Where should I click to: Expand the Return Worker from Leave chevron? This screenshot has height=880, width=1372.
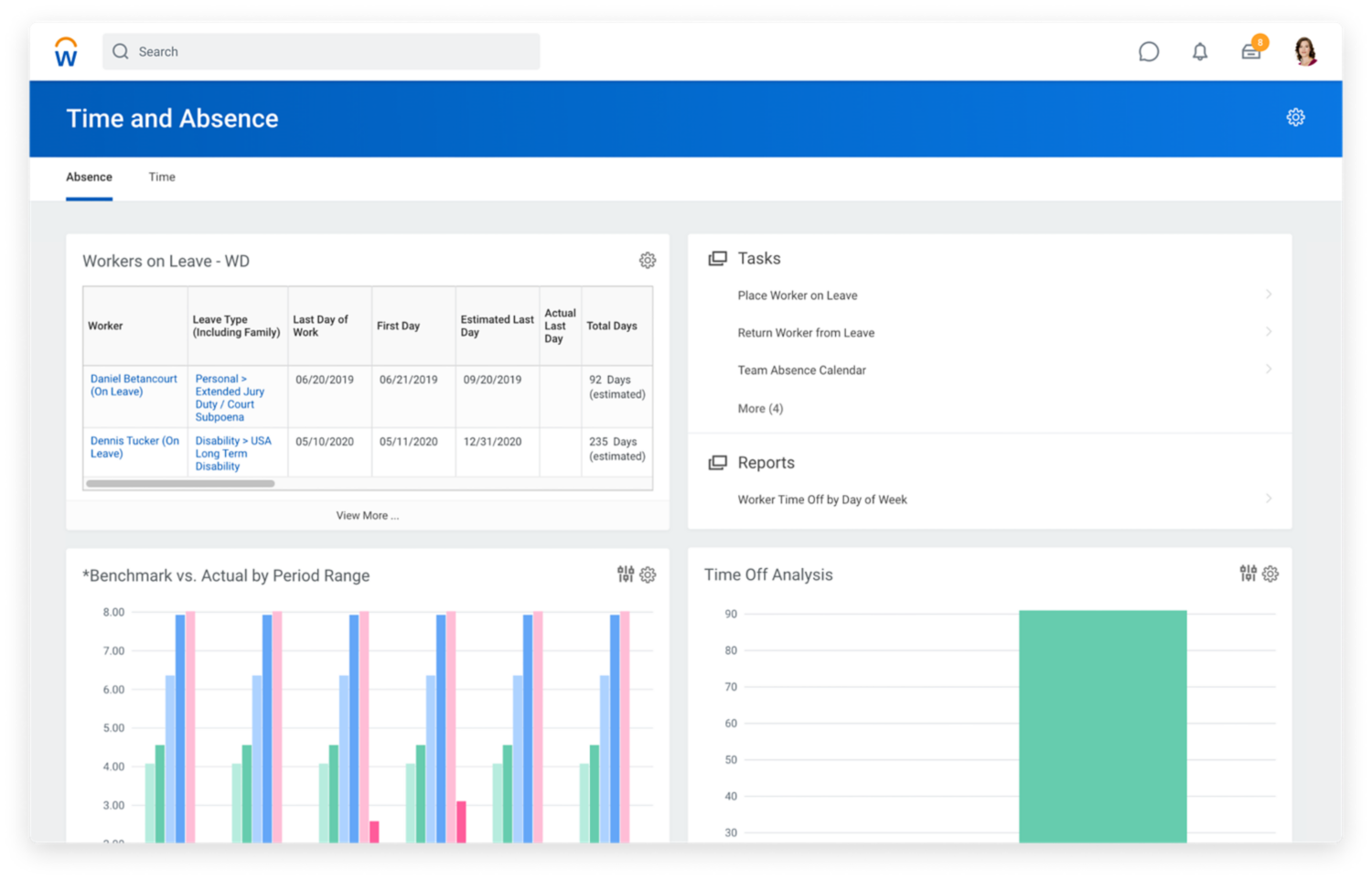coord(1269,332)
